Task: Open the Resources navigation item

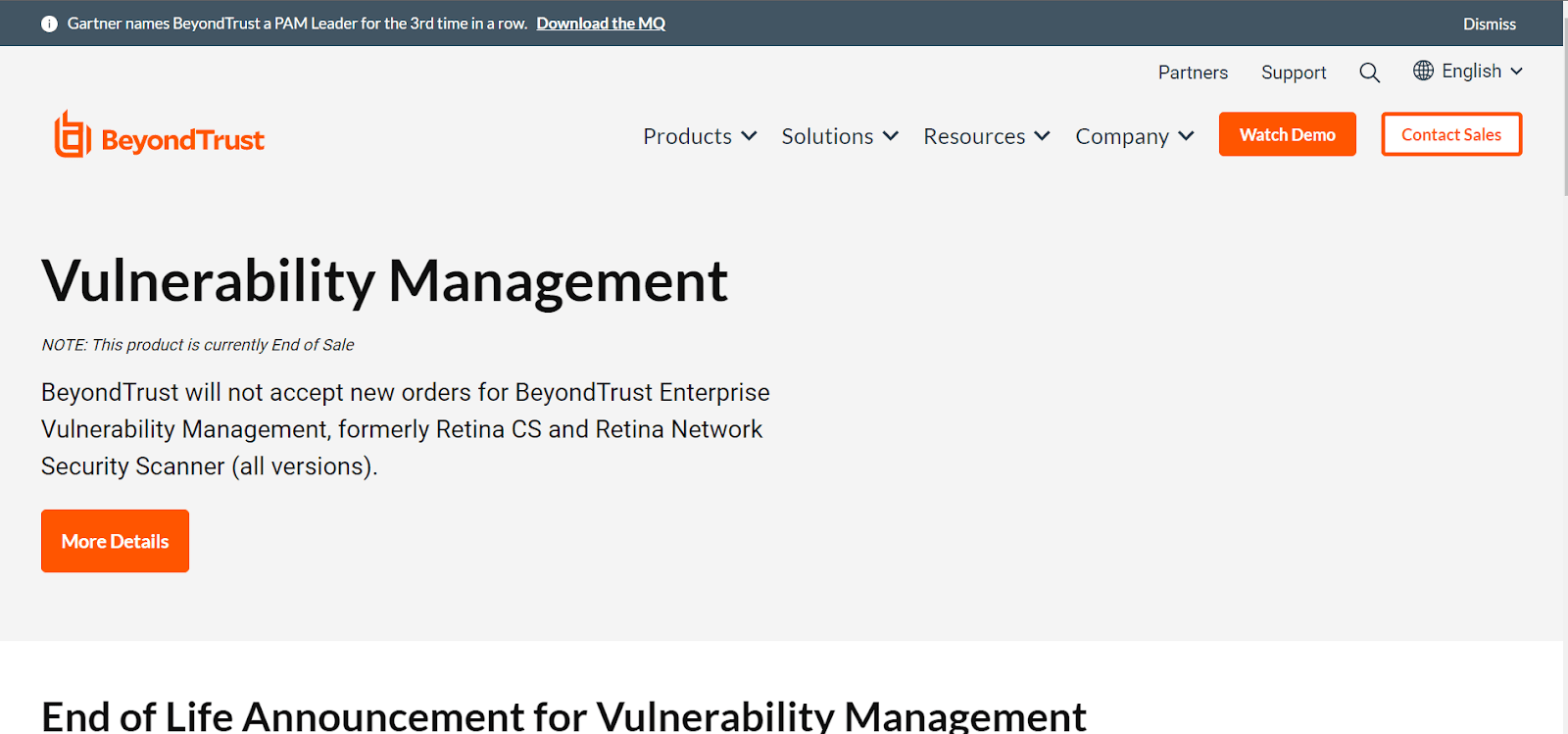Action: [974, 136]
